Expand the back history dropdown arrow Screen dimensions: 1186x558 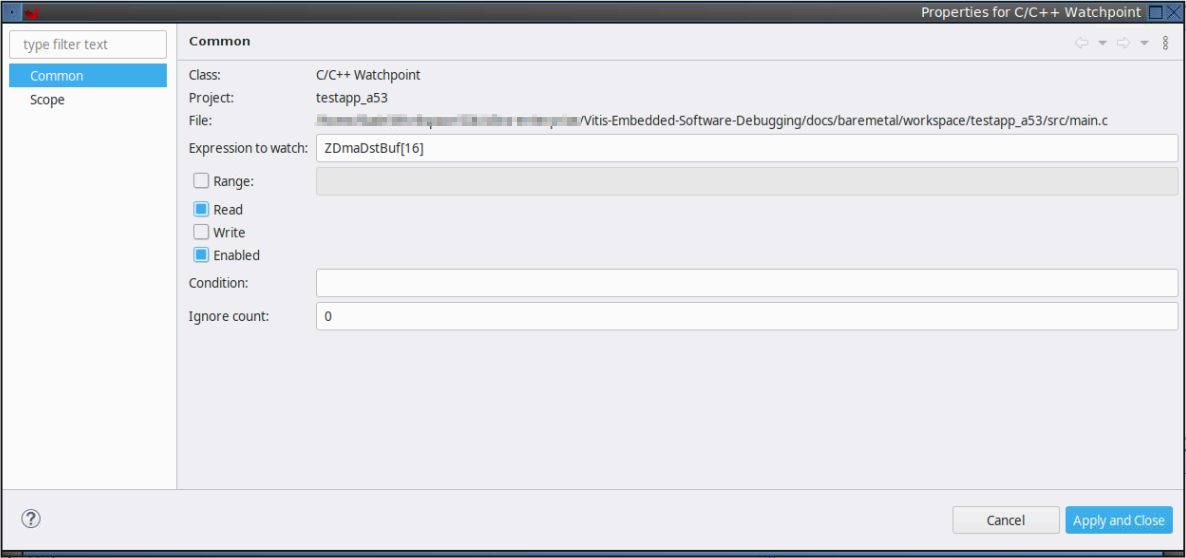coord(1102,43)
